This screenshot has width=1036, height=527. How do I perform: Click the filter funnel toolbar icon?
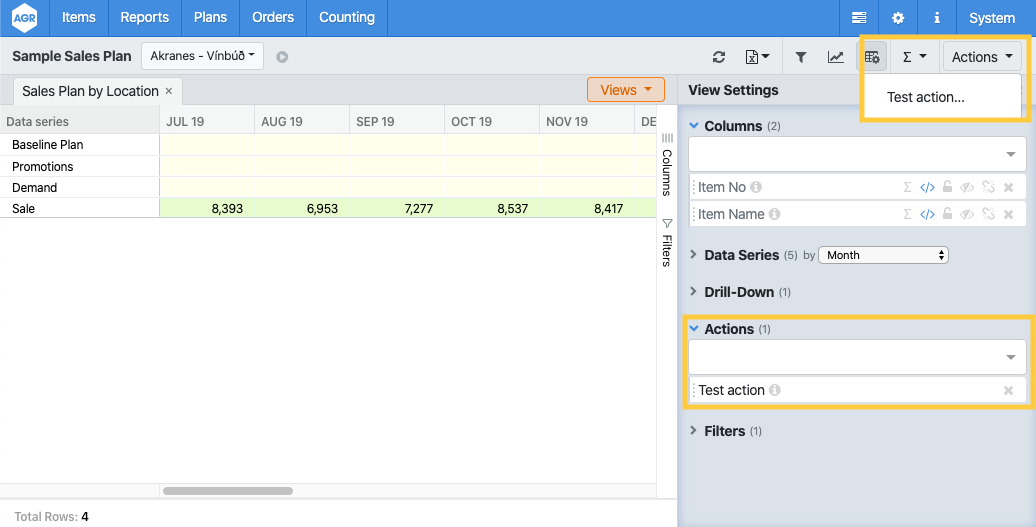[x=801, y=57]
